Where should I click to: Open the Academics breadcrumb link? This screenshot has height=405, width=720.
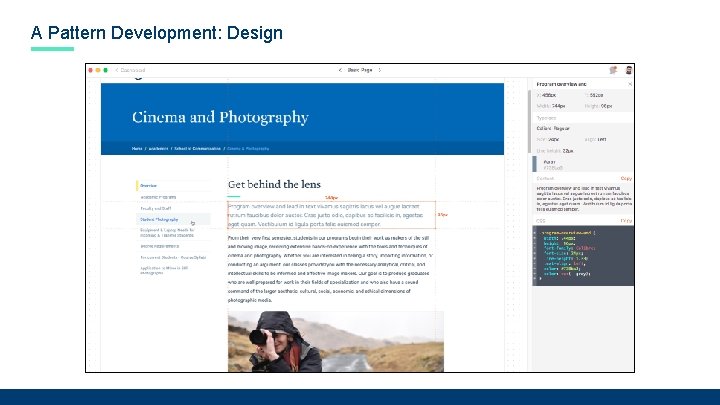pyautogui.click(x=158, y=149)
